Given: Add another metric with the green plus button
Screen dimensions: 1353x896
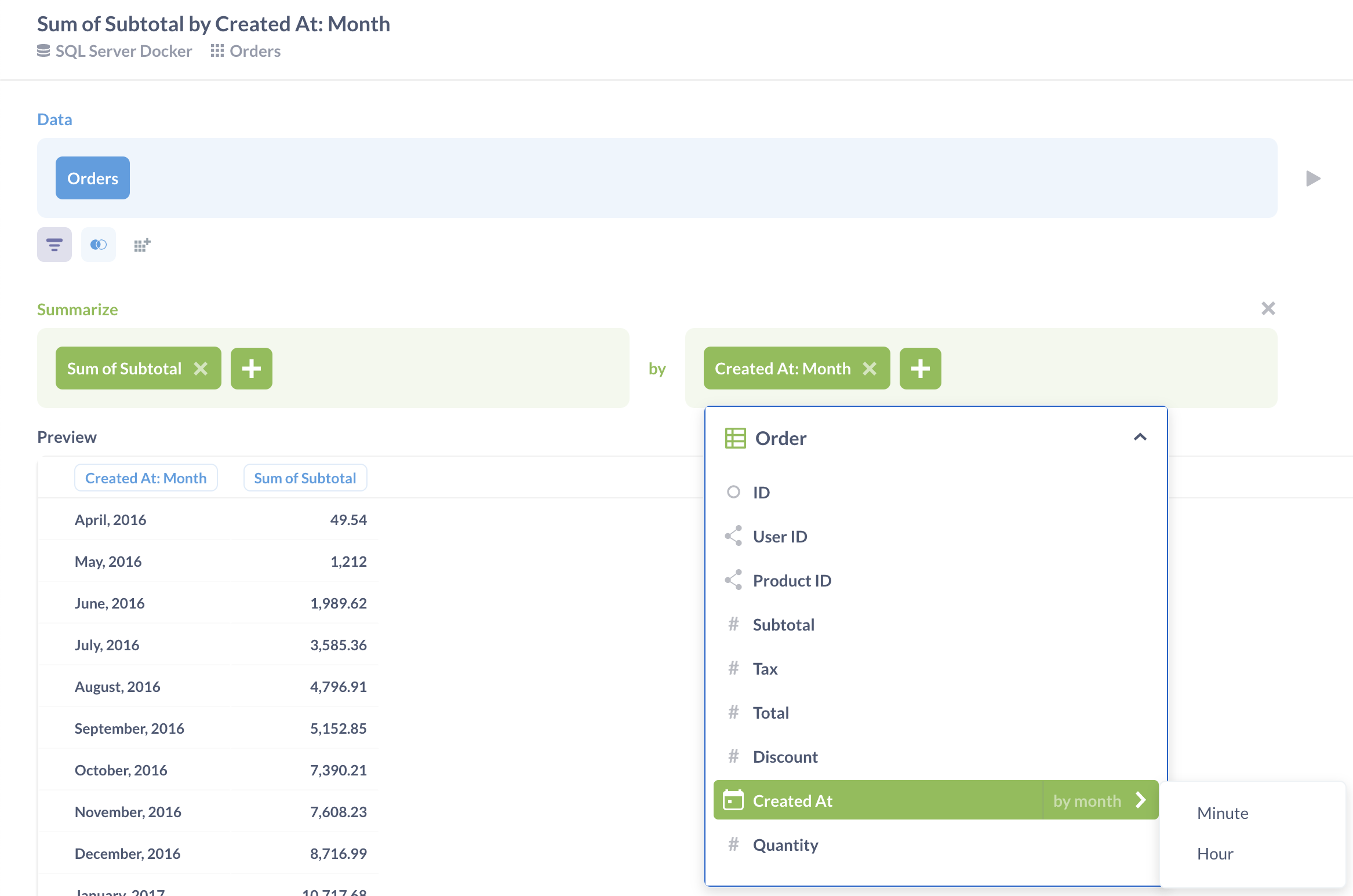Looking at the screenshot, I should point(252,368).
